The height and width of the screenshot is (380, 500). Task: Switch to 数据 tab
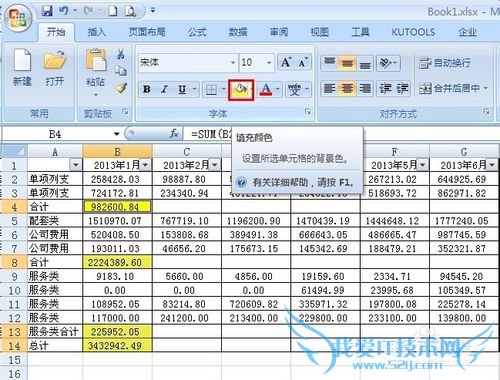pos(238,32)
